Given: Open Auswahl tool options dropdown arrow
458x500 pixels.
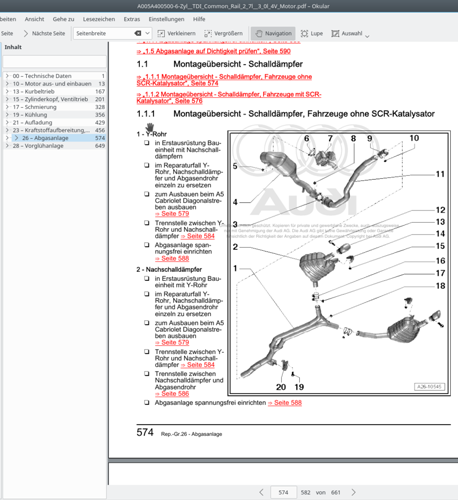Looking at the screenshot, I should pyautogui.click(x=367, y=36).
